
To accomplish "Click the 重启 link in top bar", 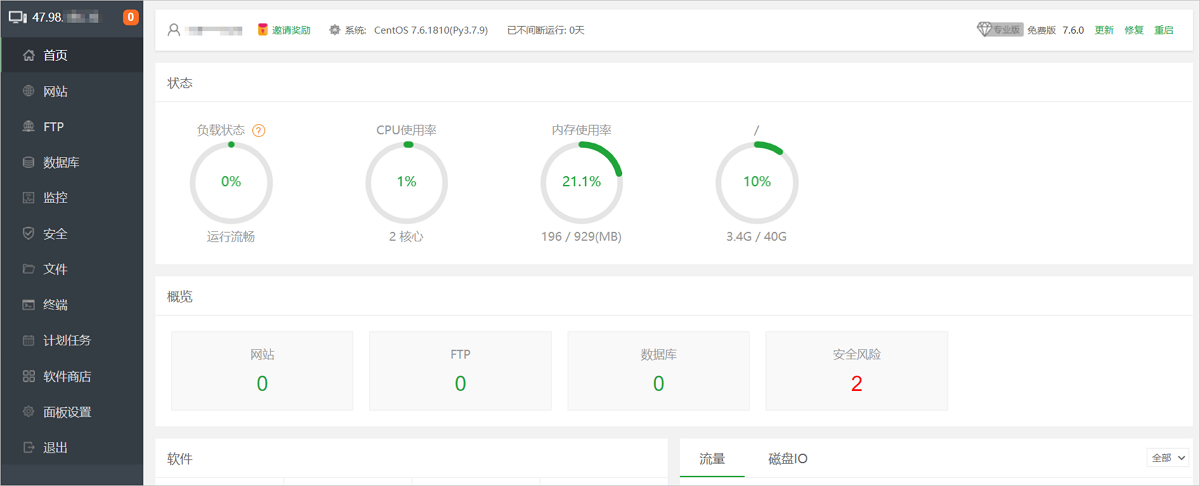I will 1164,30.
